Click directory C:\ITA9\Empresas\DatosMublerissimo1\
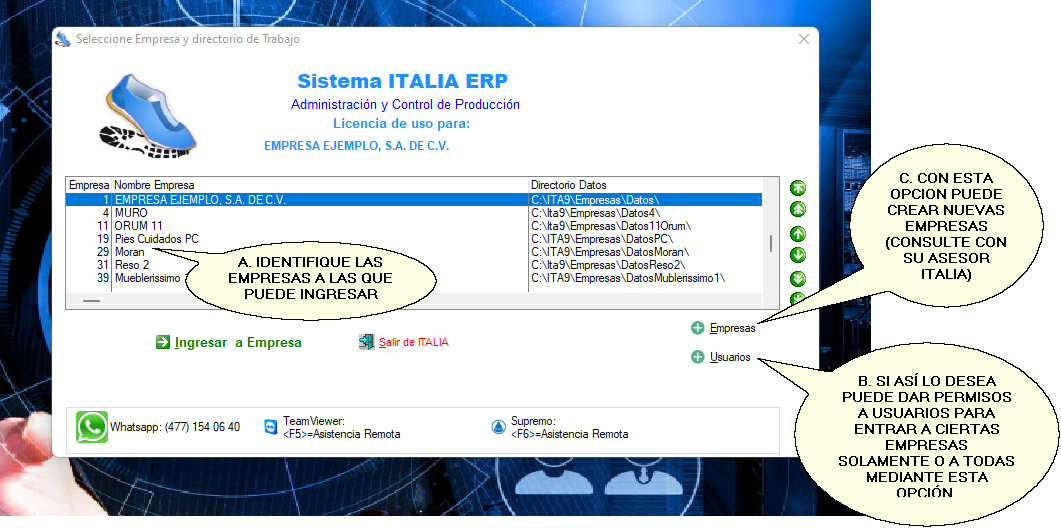 point(629,278)
